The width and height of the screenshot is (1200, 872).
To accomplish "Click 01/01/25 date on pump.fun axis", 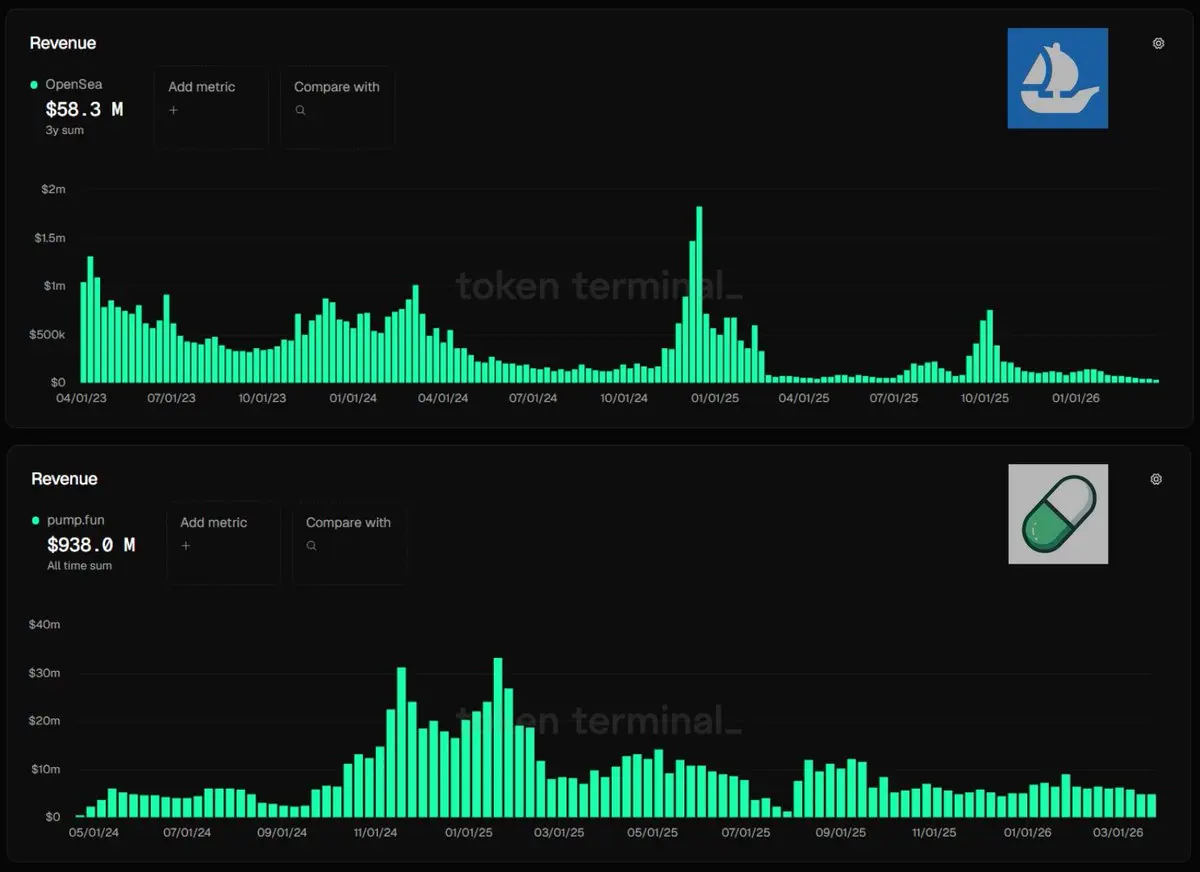I will (469, 832).
